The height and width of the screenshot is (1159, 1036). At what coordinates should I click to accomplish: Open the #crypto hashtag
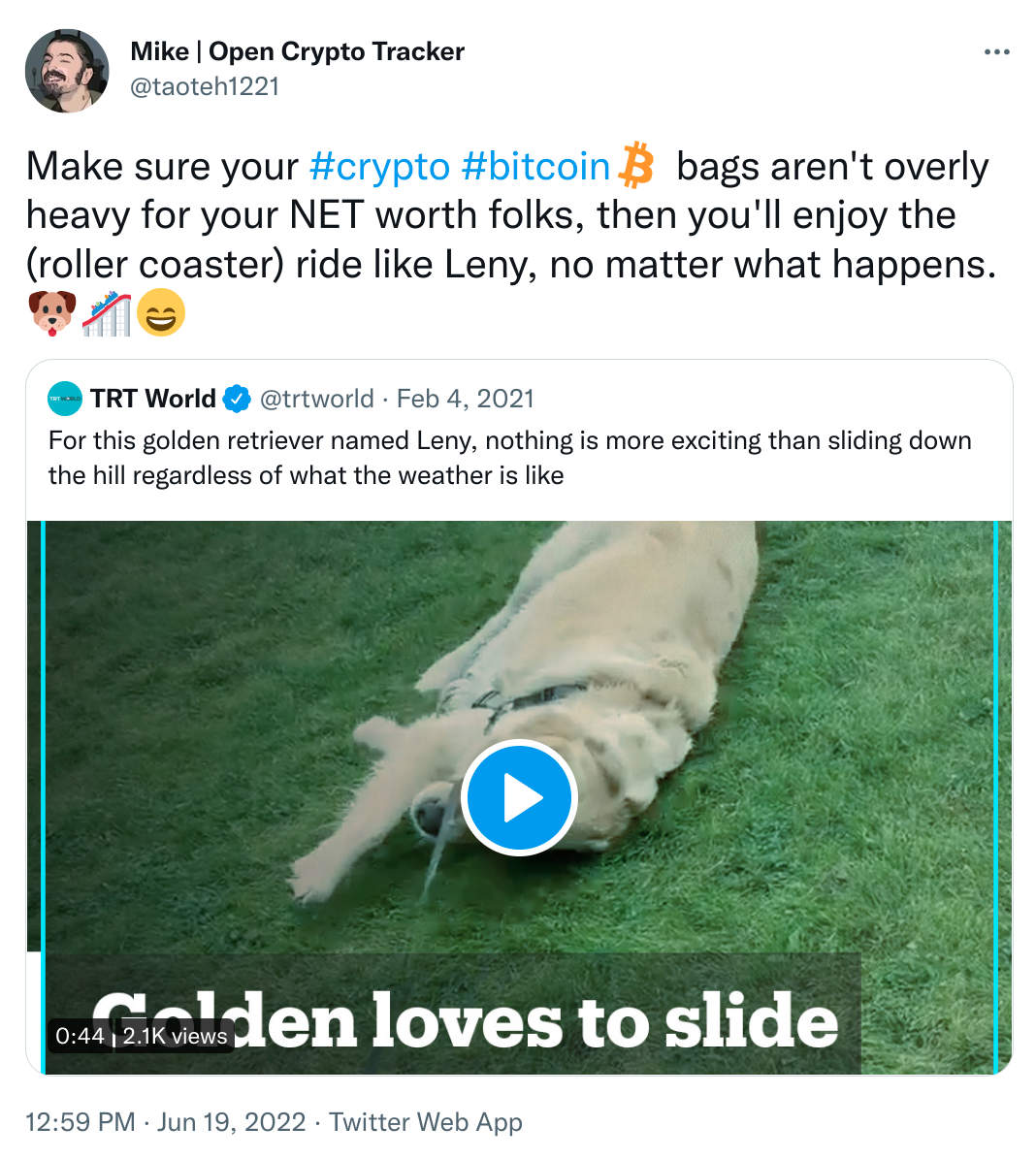tap(379, 167)
